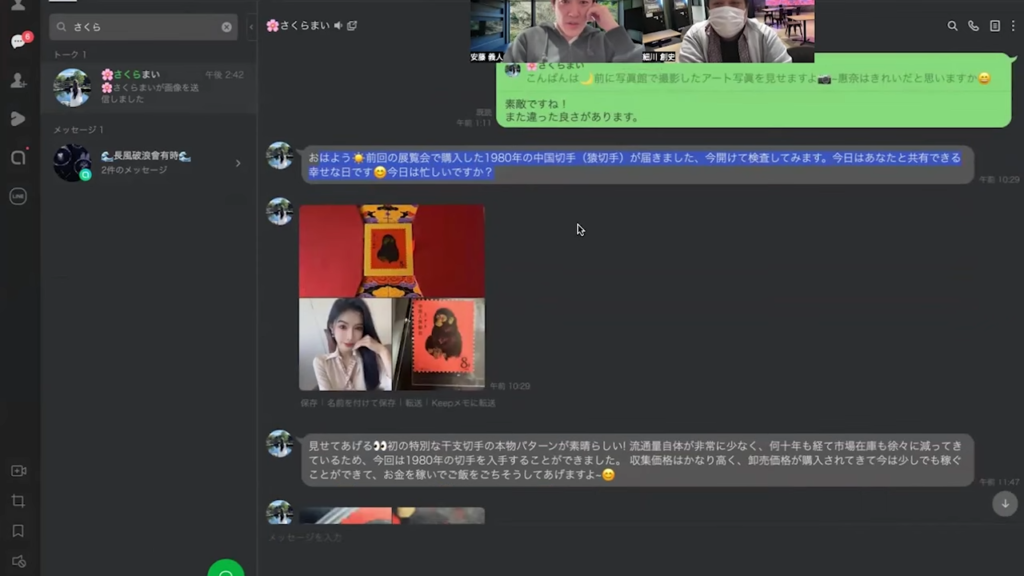Start a voice call with phone icon
Image resolution: width=1024 pixels, height=576 pixels.
pyautogui.click(x=973, y=26)
